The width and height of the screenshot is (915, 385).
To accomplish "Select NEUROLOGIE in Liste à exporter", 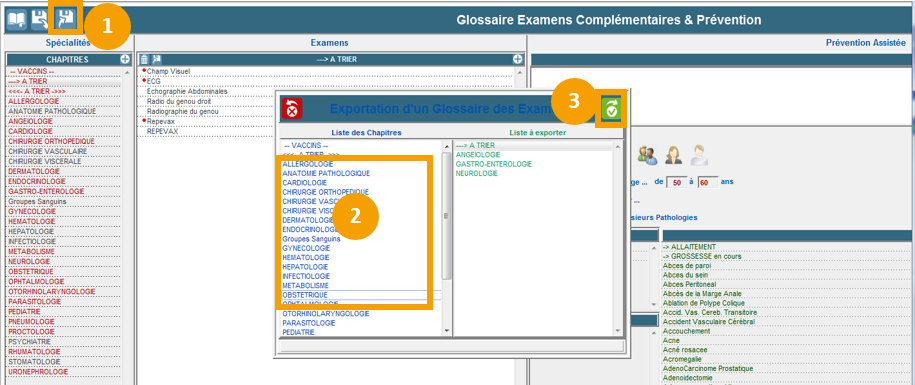I will click(477, 173).
